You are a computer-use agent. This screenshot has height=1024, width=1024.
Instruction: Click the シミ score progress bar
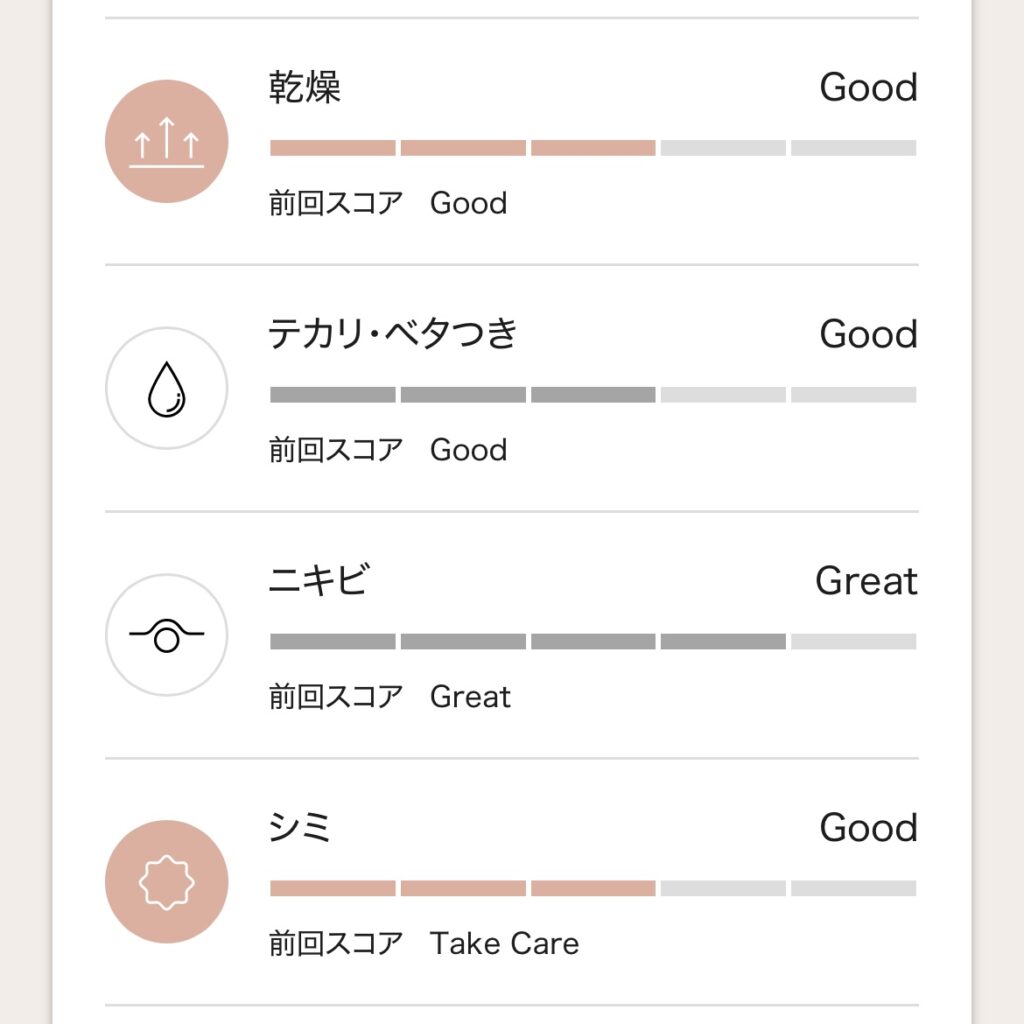click(592, 888)
